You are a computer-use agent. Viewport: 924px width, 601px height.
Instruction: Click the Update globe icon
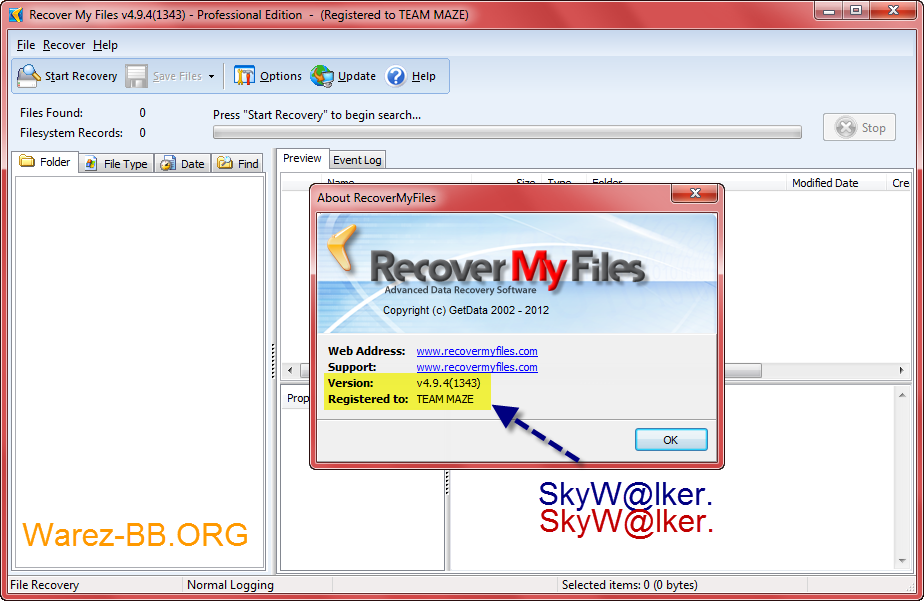(322, 76)
